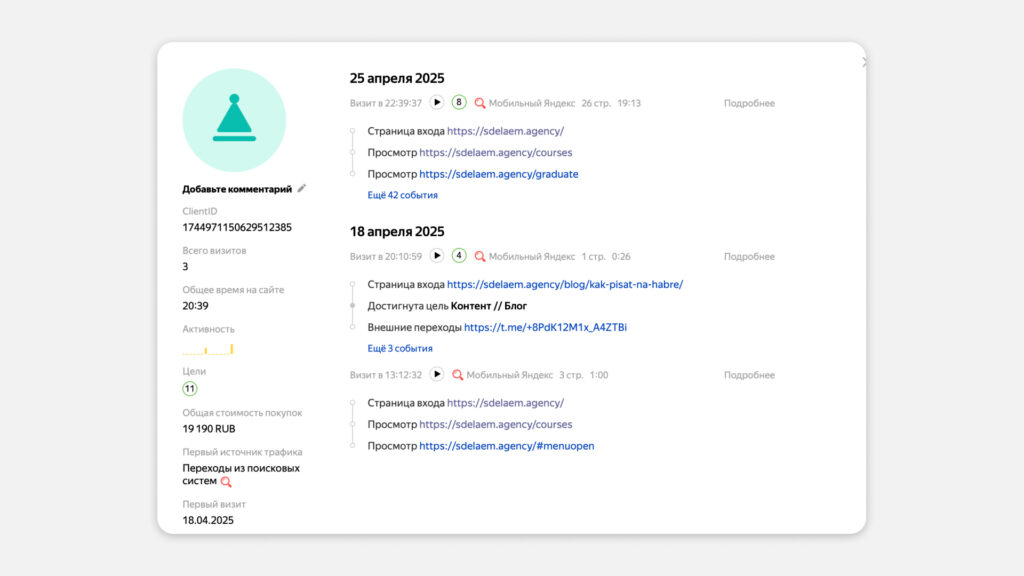The height and width of the screenshot is (576, 1024).
Task: Open the sdelaem.agency/graduate link
Action: click(499, 174)
